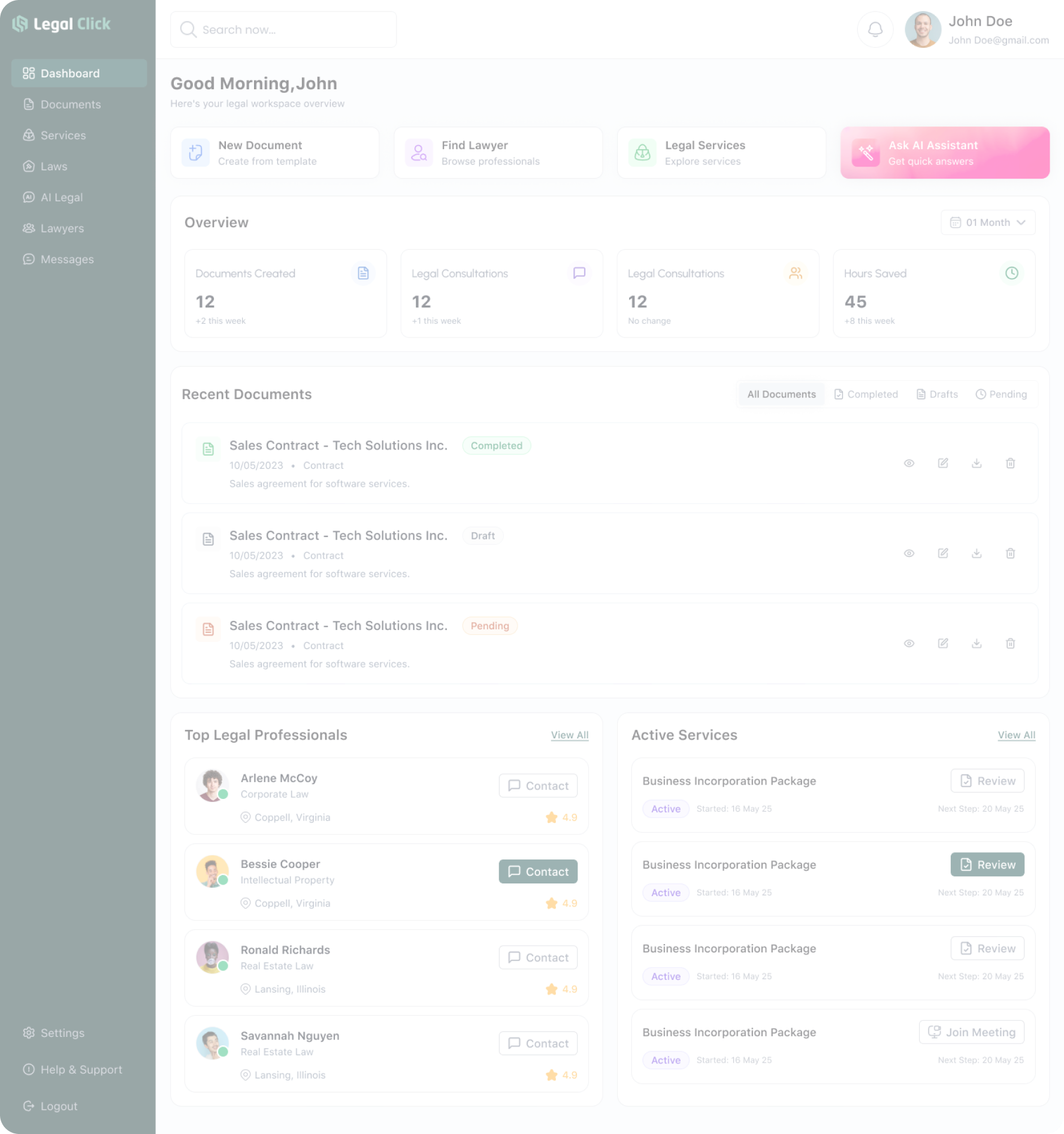Preview the completed Sales Contract via eye icon

(909, 463)
